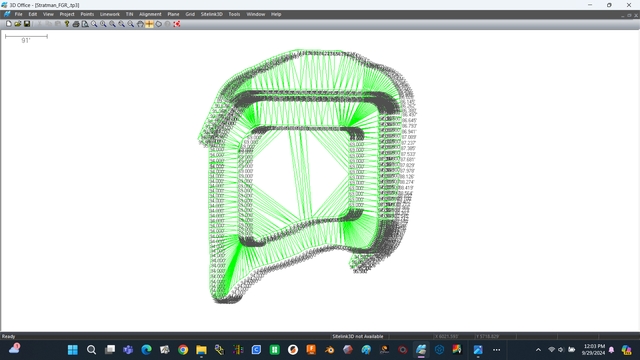The height and width of the screenshot is (360, 640).
Task: Expand hidden system tray icons chevron
Action: click(x=538, y=350)
